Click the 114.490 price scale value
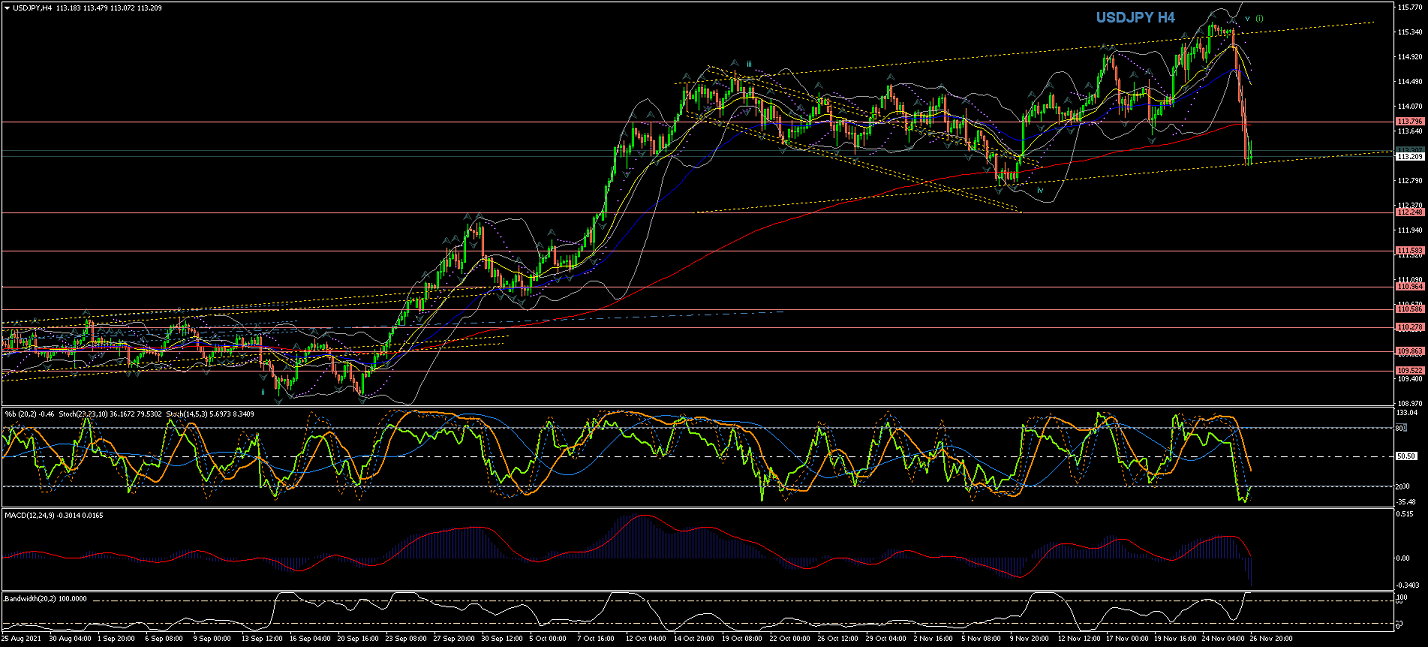Image resolution: width=1428 pixels, height=647 pixels. 1411,82
